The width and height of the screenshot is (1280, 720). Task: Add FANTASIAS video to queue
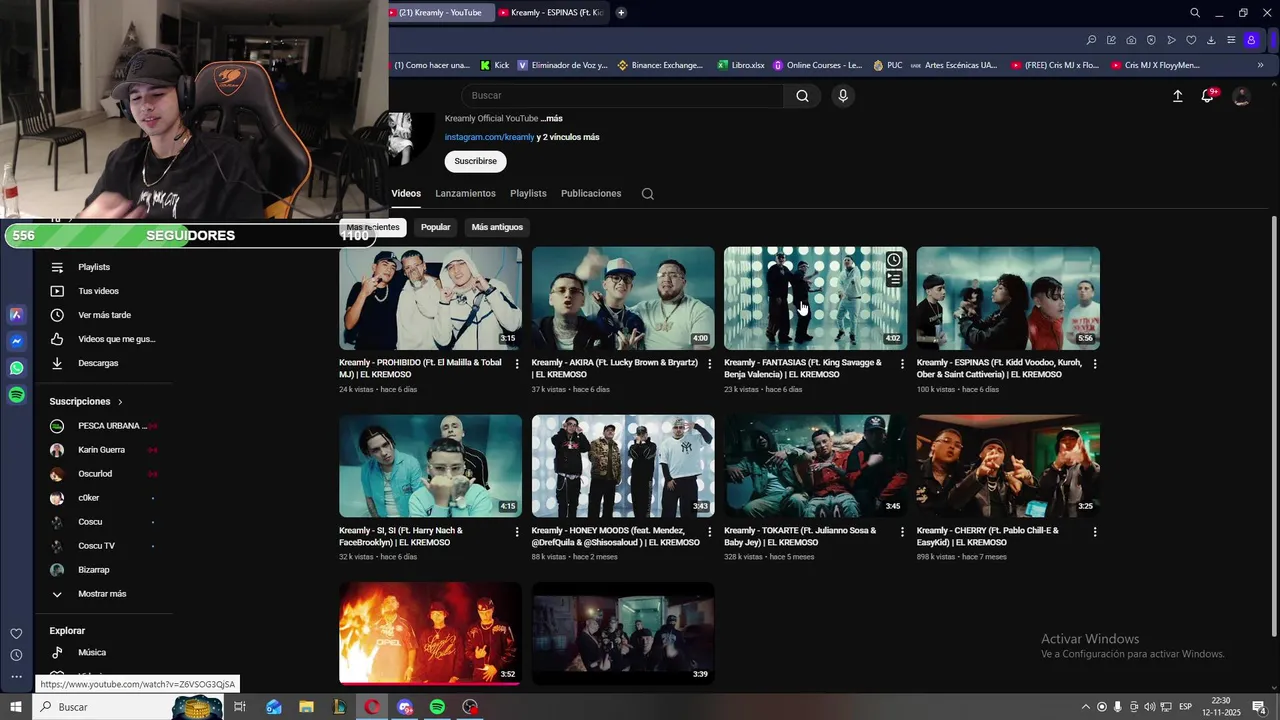coord(894,280)
